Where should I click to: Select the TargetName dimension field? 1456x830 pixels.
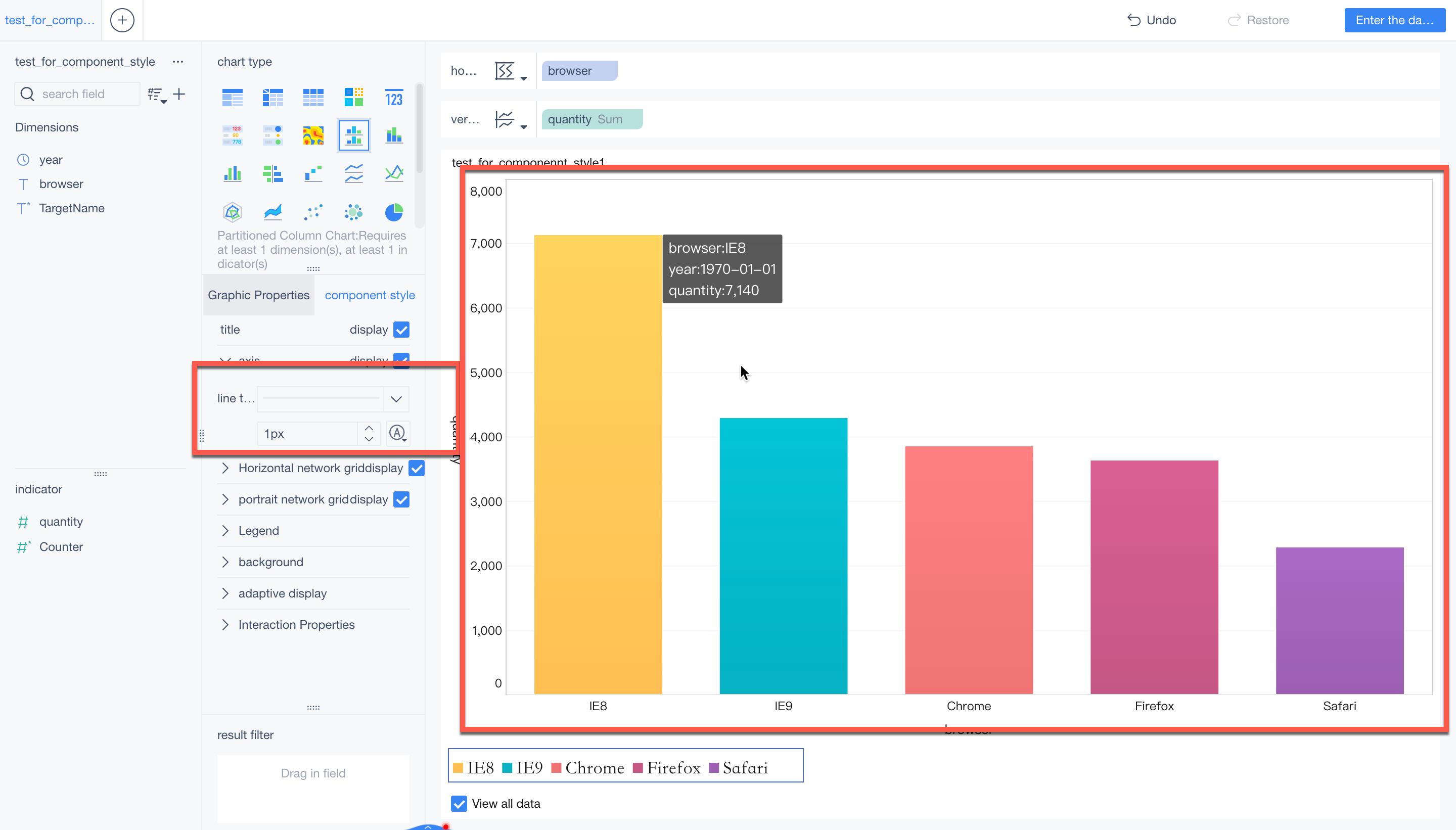[x=72, y=208]
